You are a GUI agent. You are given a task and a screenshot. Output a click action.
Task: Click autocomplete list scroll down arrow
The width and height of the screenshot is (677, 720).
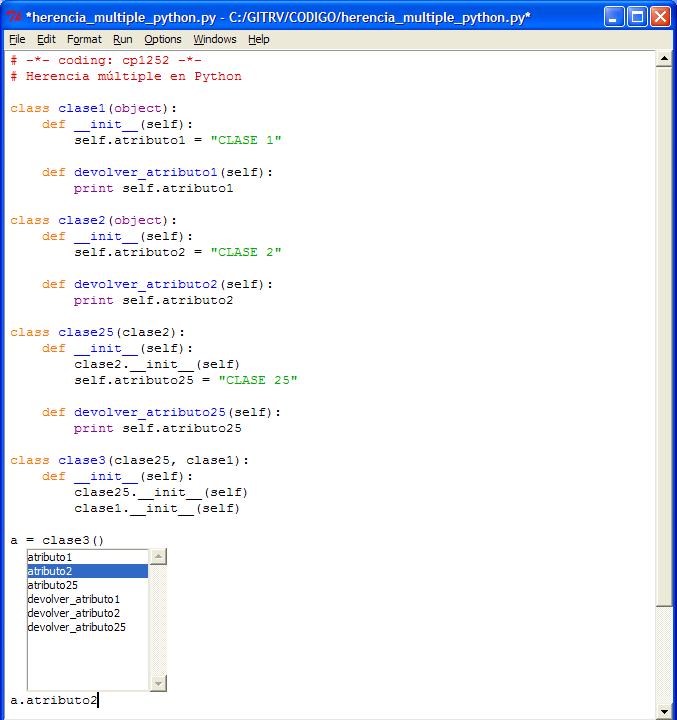(158, 683)
